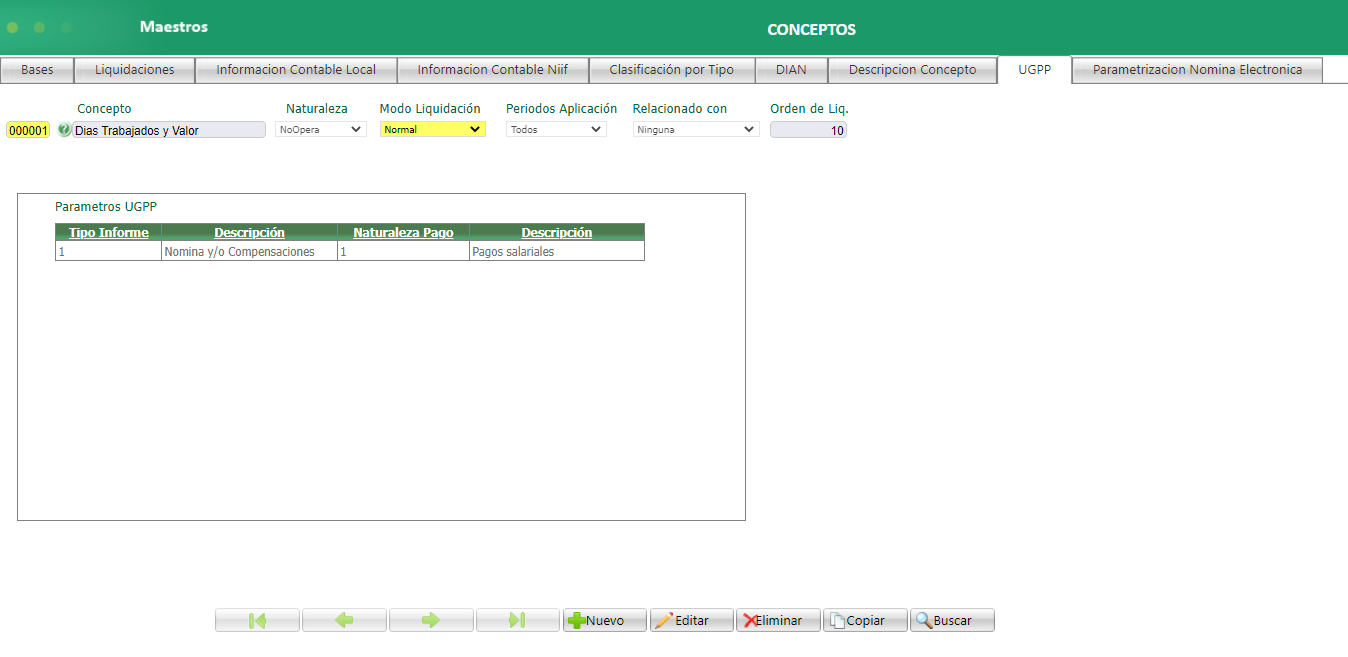
Task: Switch to the Liquidaciones tab
Action: tap(135, 70)
